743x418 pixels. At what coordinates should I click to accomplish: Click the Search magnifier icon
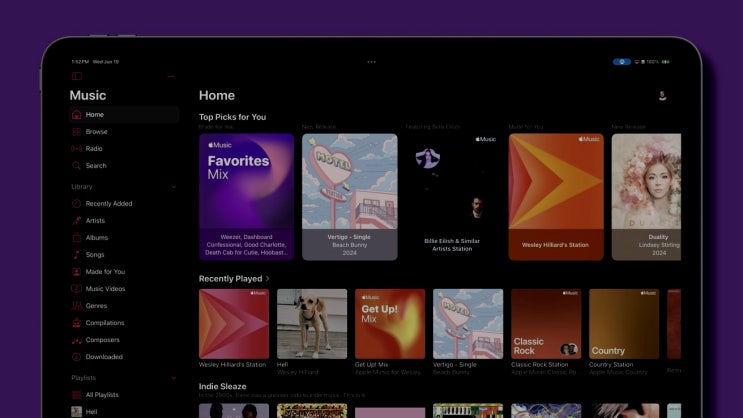pos(76,165)
